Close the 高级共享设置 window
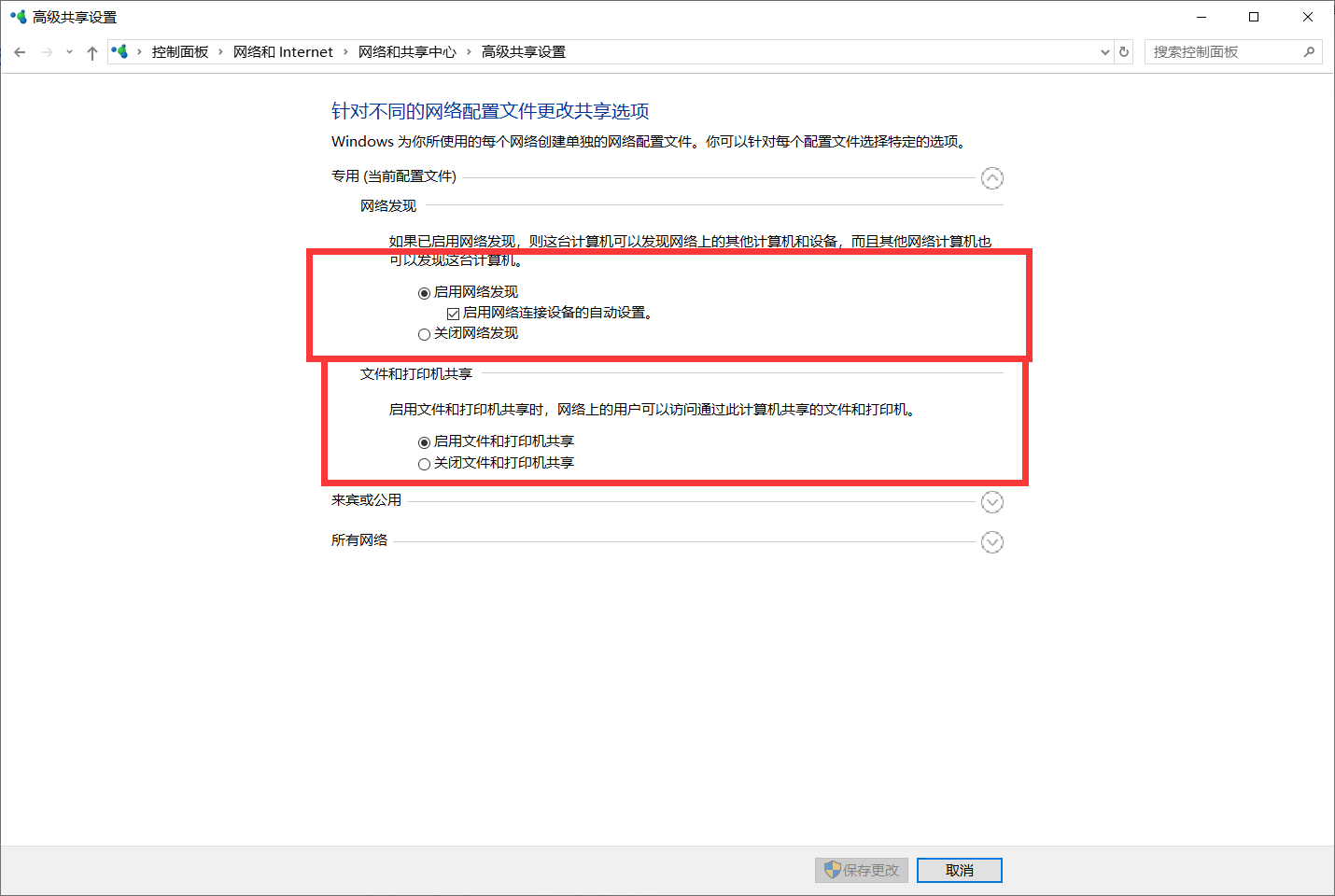The image size is (1335, 896). pyautogui.click(x=1308, y=17)
